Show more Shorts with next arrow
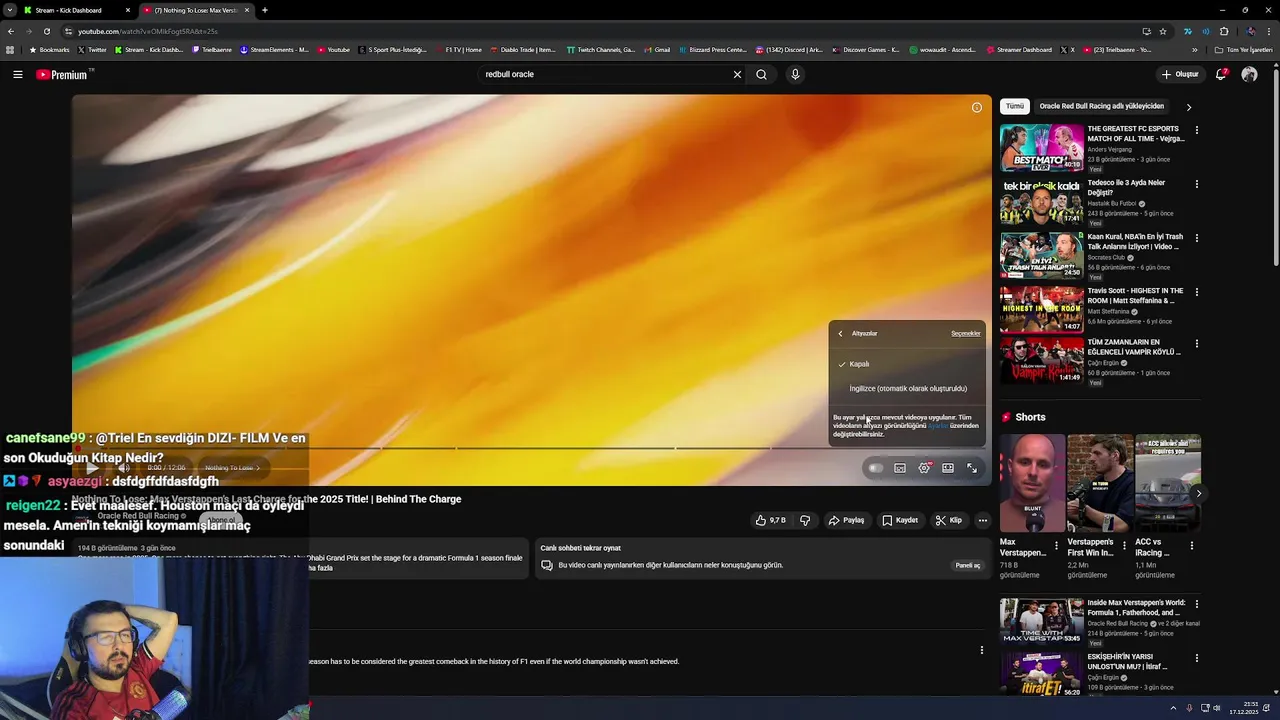This screenshot has height=720, width=1280. [1198, 493]
